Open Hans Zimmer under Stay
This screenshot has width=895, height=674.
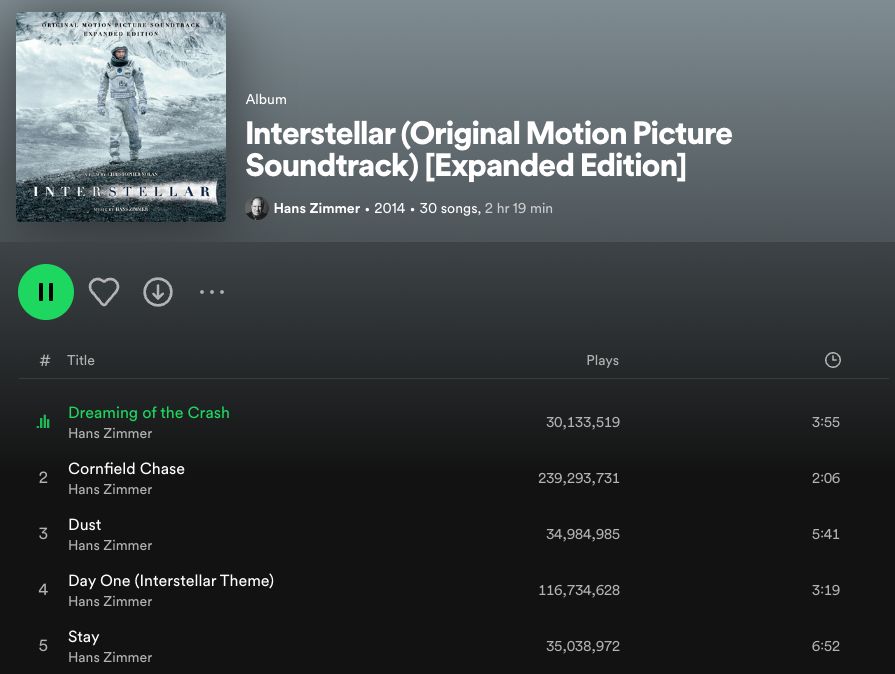110,657
